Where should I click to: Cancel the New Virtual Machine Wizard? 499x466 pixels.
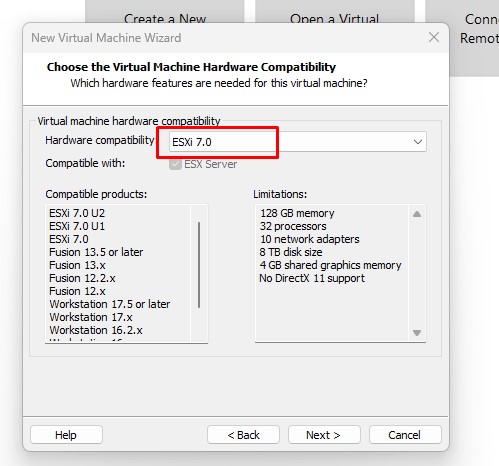405,435
